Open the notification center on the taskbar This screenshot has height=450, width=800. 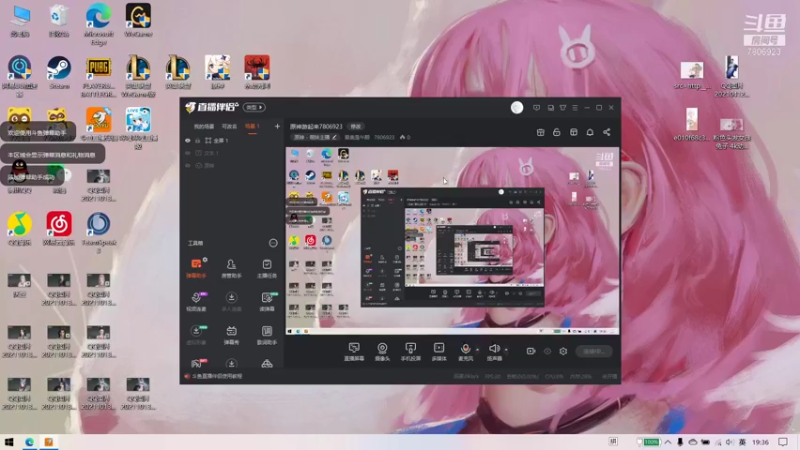pyautogui.click(x=783, y=442)
